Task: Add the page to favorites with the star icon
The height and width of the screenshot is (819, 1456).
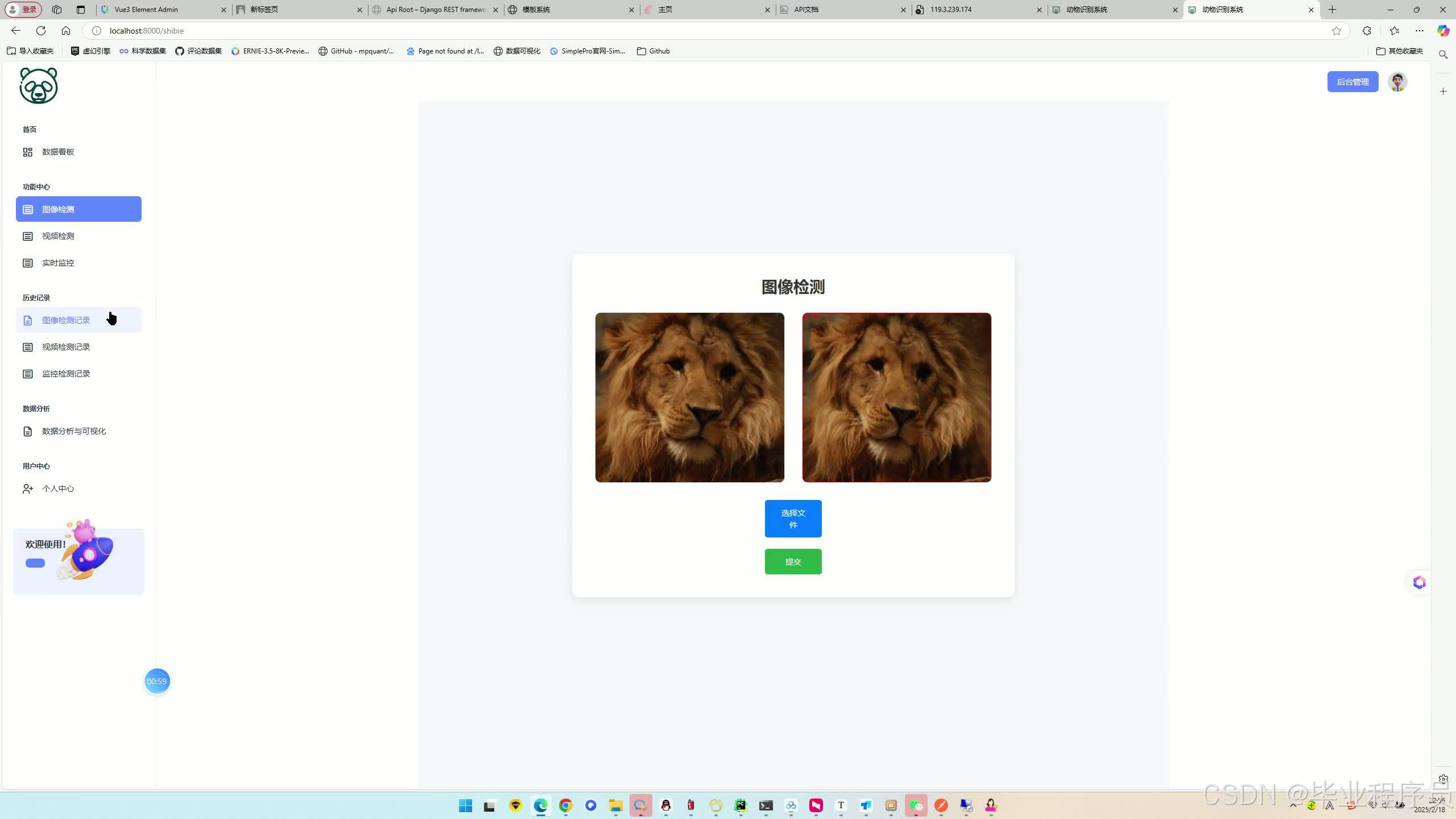Action: 1336,31
